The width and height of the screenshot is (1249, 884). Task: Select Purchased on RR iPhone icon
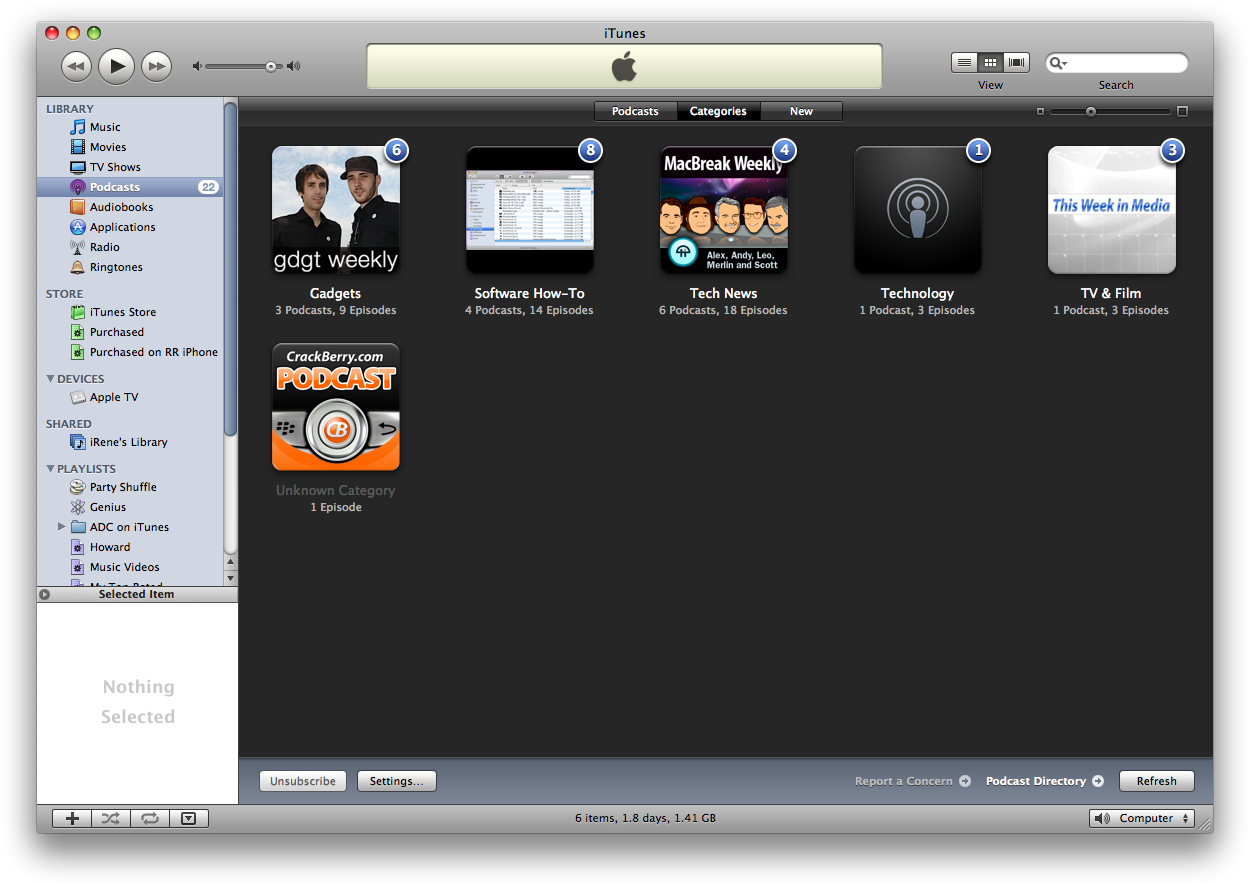tap(78, 352)
